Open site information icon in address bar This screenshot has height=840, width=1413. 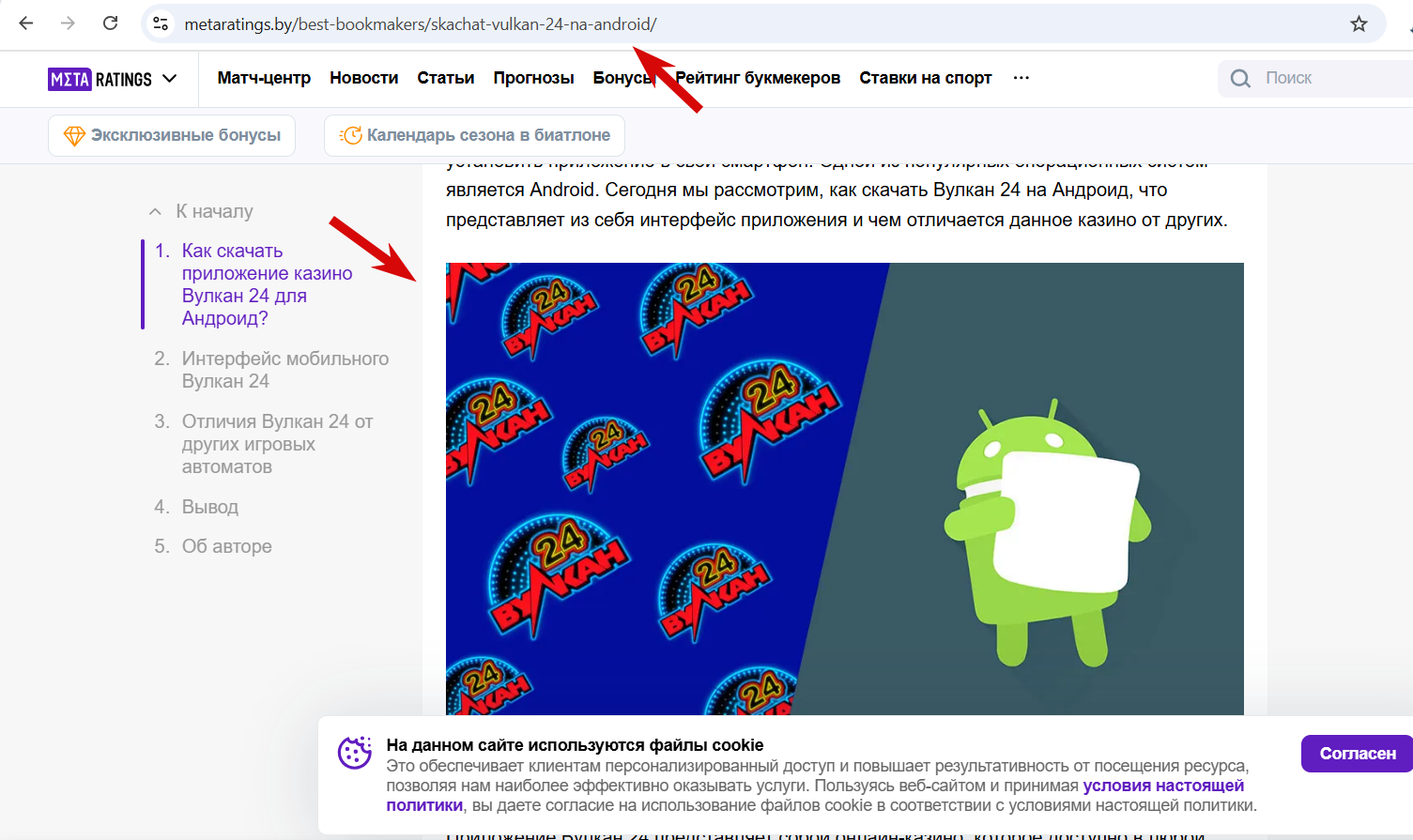161,23
